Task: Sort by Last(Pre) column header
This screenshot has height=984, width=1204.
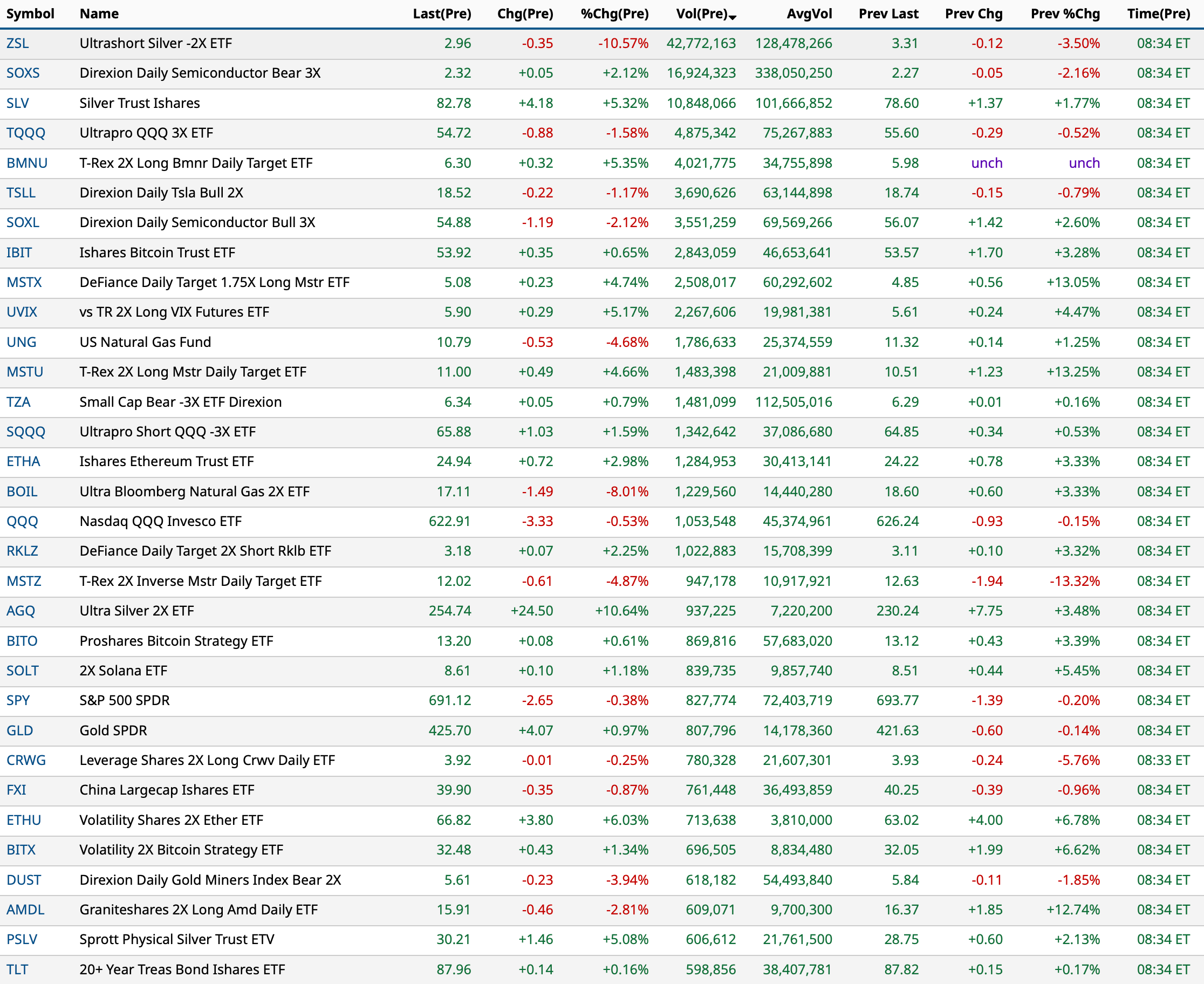Action: [442, 13]
